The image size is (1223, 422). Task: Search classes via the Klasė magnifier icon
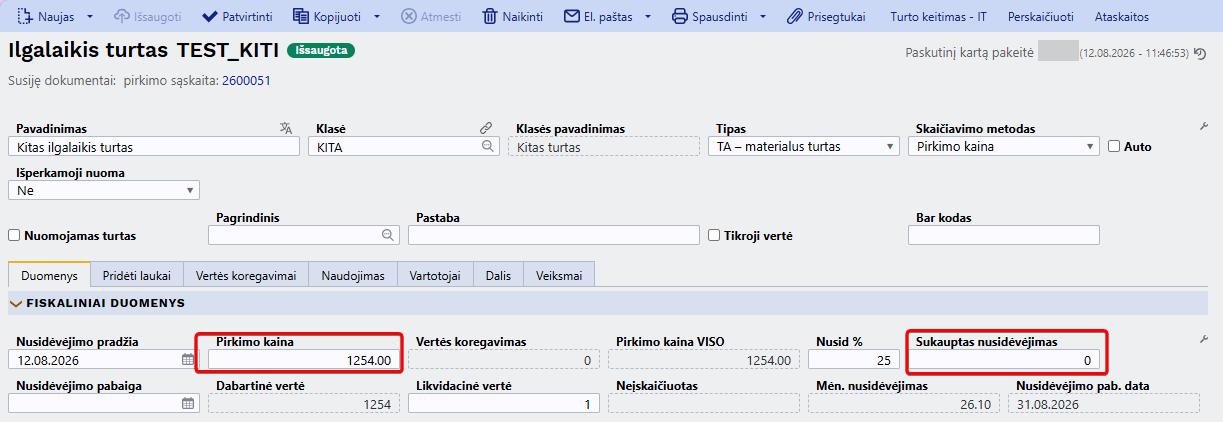[488, 147]
